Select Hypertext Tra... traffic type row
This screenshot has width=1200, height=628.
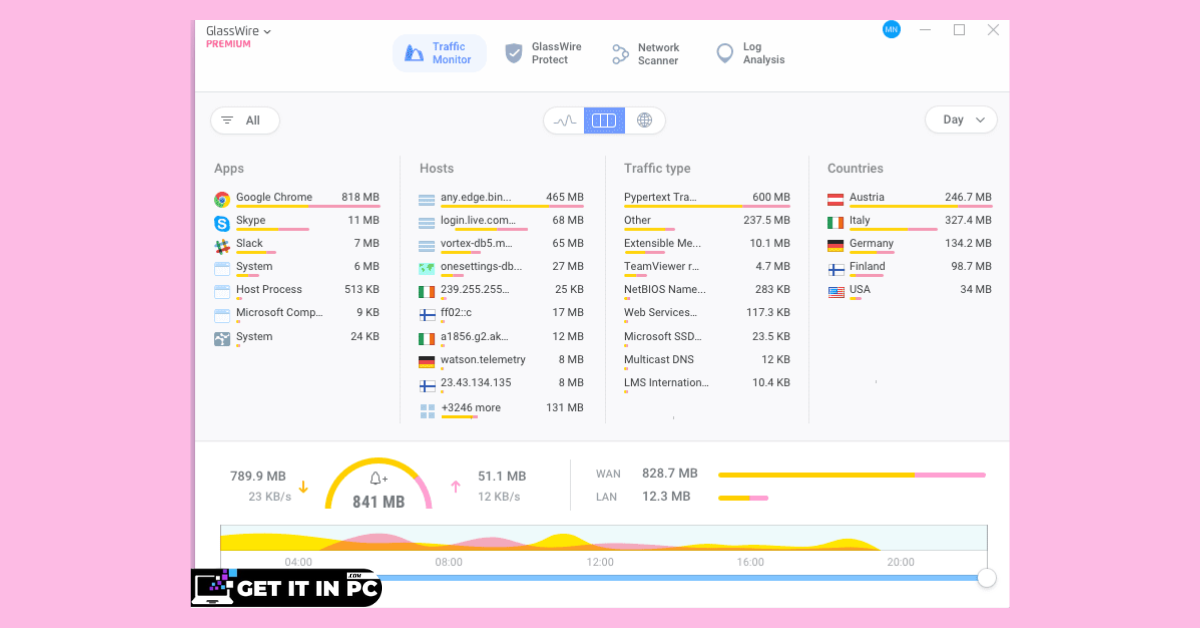pos(707,198)
